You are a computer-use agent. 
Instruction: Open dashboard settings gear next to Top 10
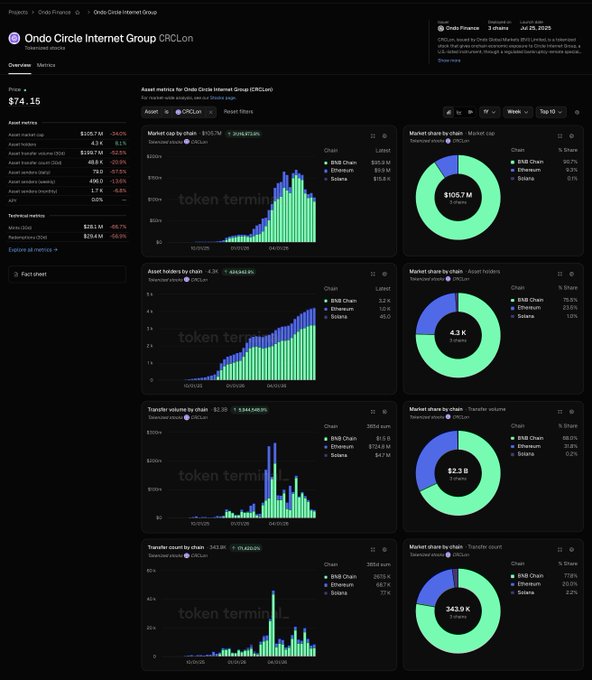(x=577, y=112)
